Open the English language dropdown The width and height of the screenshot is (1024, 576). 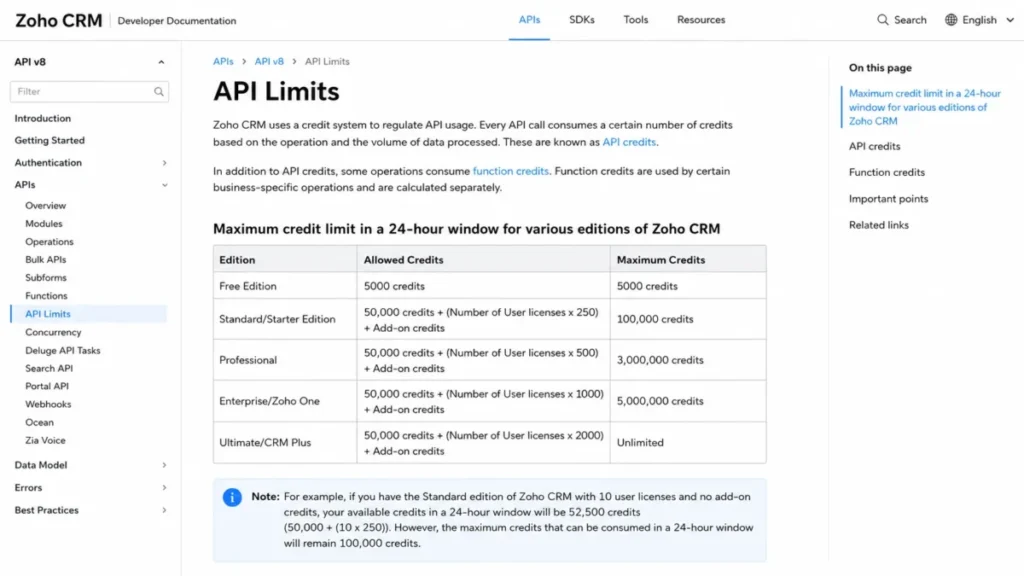point(980,20)
